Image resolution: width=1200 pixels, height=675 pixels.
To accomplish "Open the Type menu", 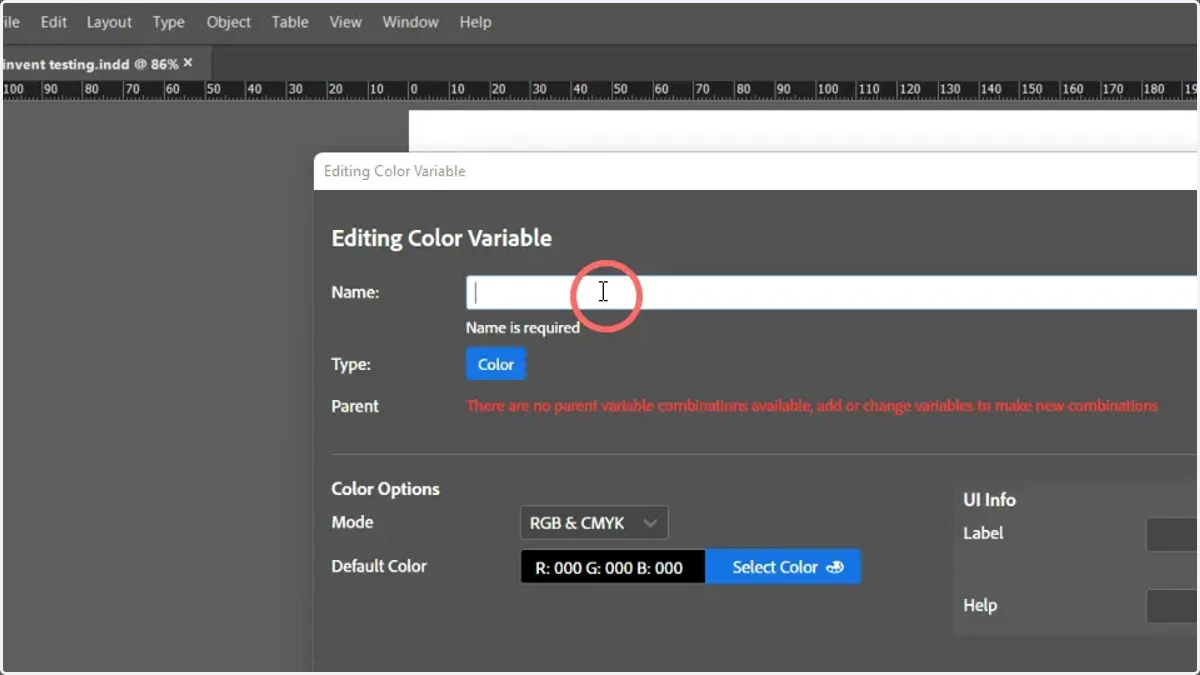I will point(168,22).
